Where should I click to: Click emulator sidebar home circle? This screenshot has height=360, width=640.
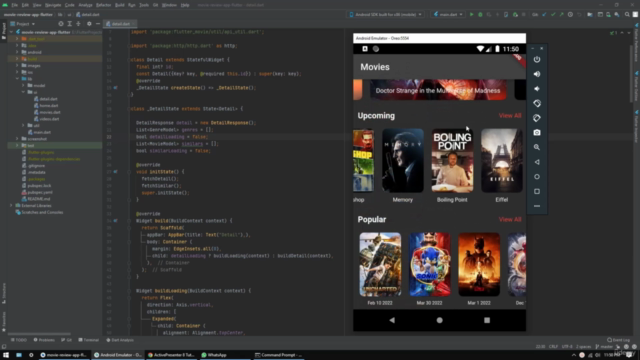(537, 177)
